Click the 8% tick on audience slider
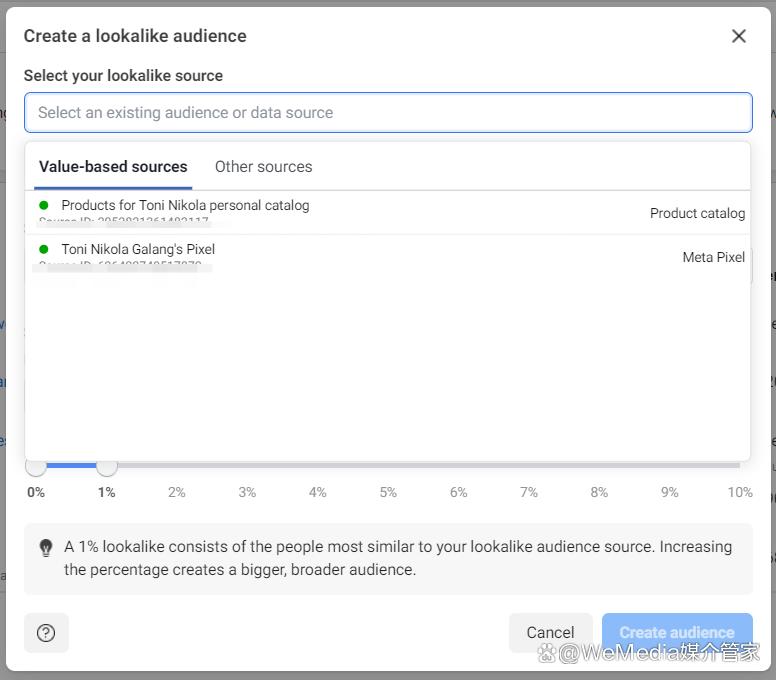The height and width of the screenshot is (680, 776). coord(599,492)
